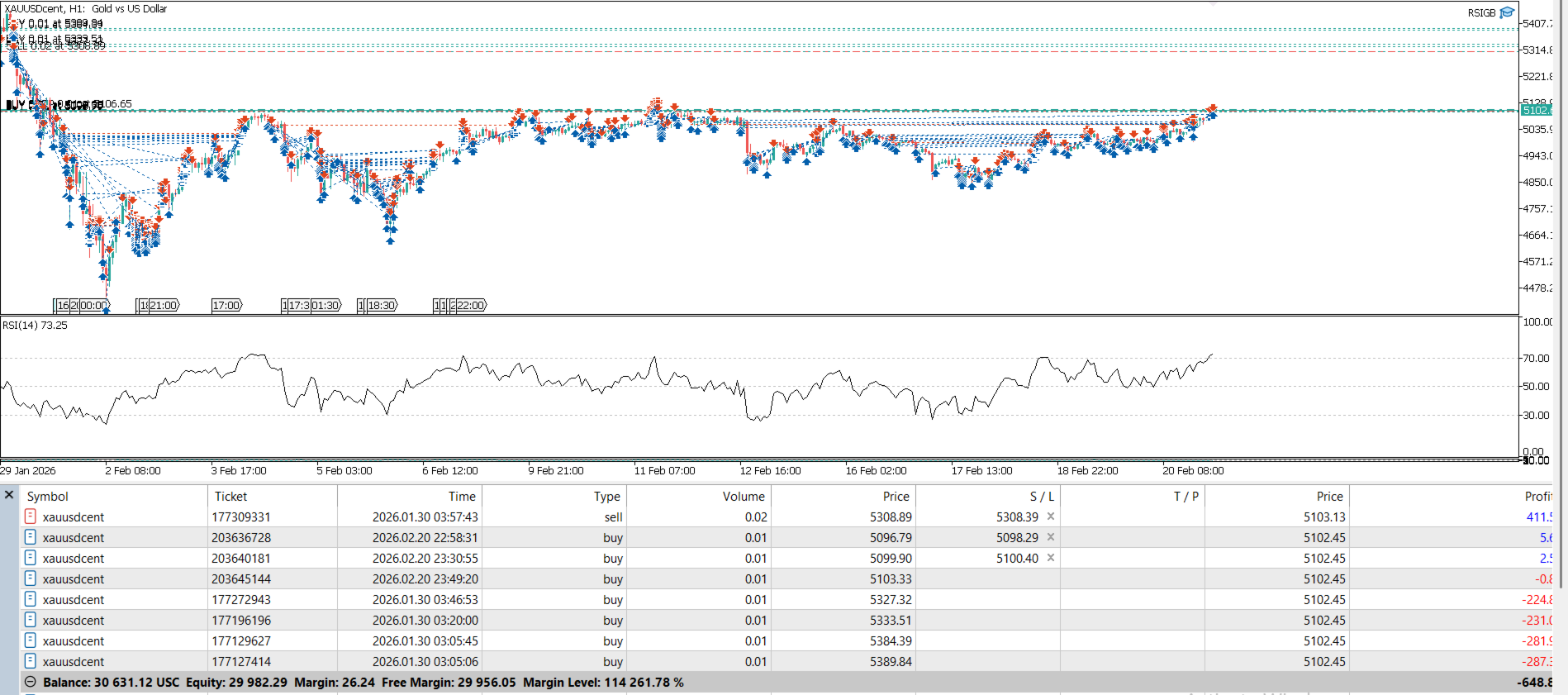Remove stop loss 5098.29 via X icon
This screenshot has width=1568, height=695.
coord(1051,537)
